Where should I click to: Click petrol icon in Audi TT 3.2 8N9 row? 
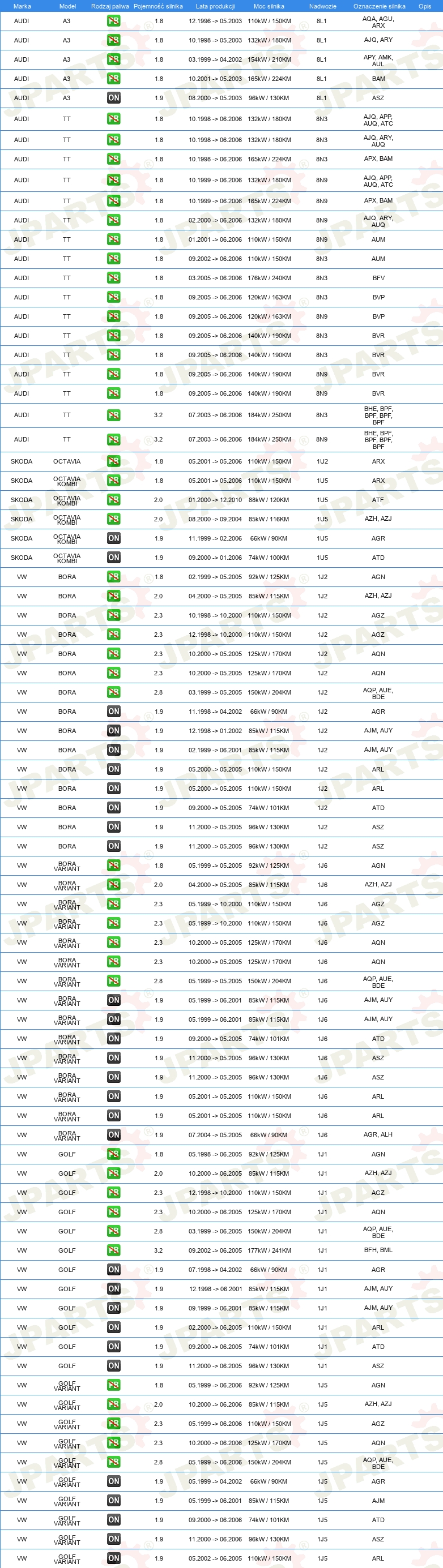click(113, 439)
